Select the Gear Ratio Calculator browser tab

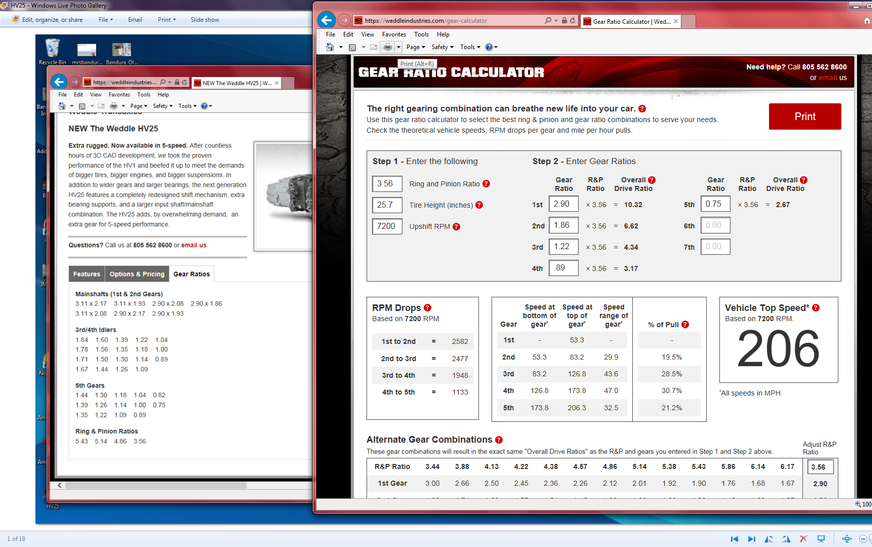[x=630, y=21]
